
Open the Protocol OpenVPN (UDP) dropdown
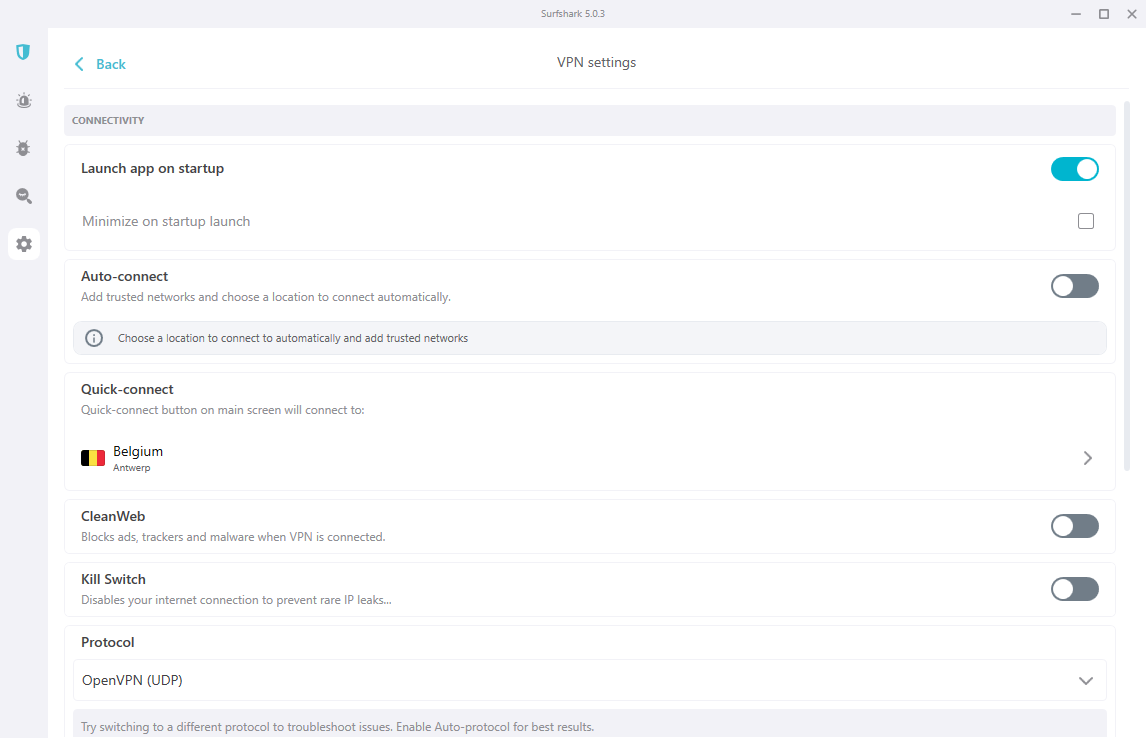coord(590,680)
